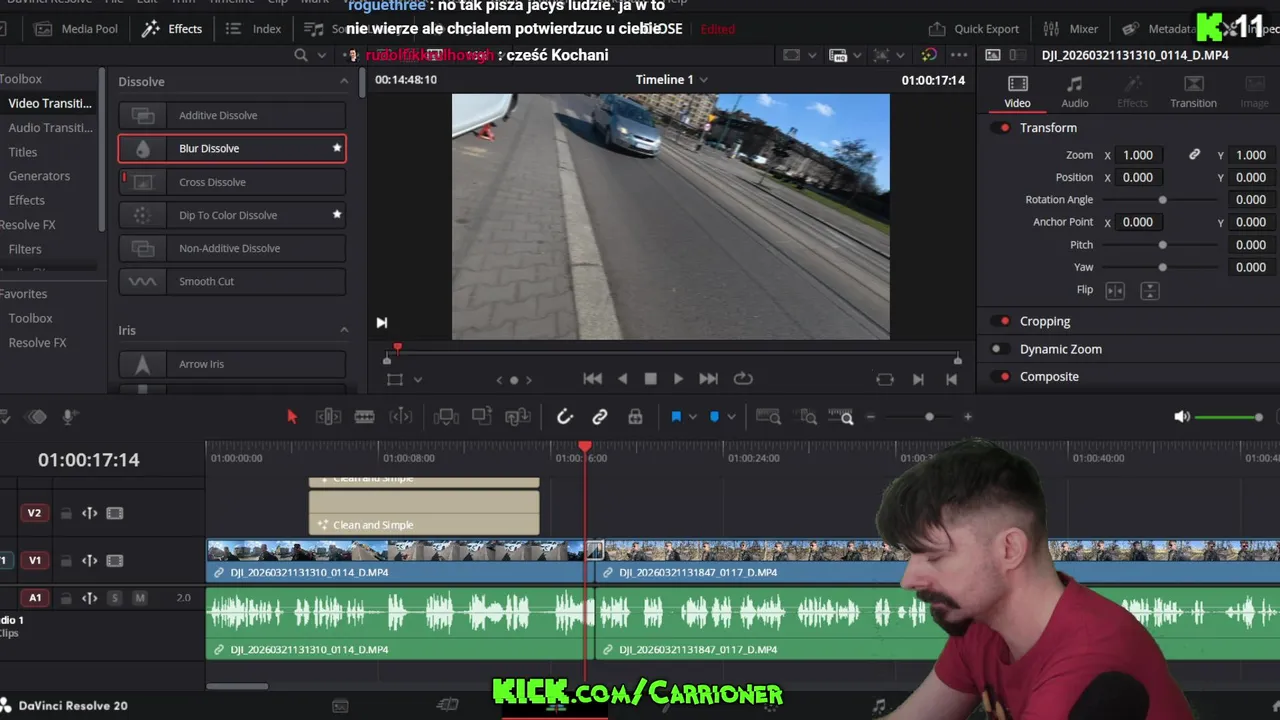Toggle Loop playback icon
Viewport: 1280px width, 720px height.
pyautogui.click(x=743, y=379)
